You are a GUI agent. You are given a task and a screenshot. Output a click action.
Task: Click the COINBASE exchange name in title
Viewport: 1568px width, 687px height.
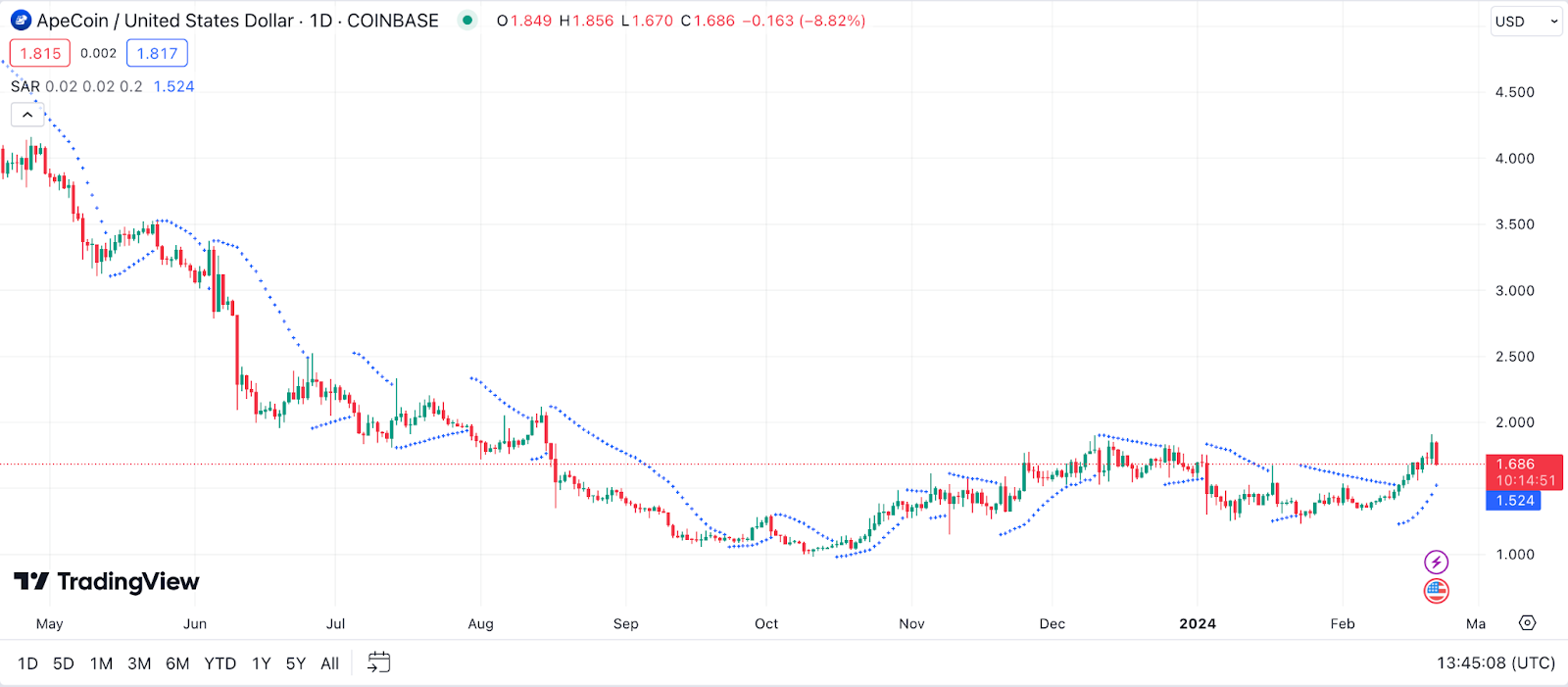[393, 21]
